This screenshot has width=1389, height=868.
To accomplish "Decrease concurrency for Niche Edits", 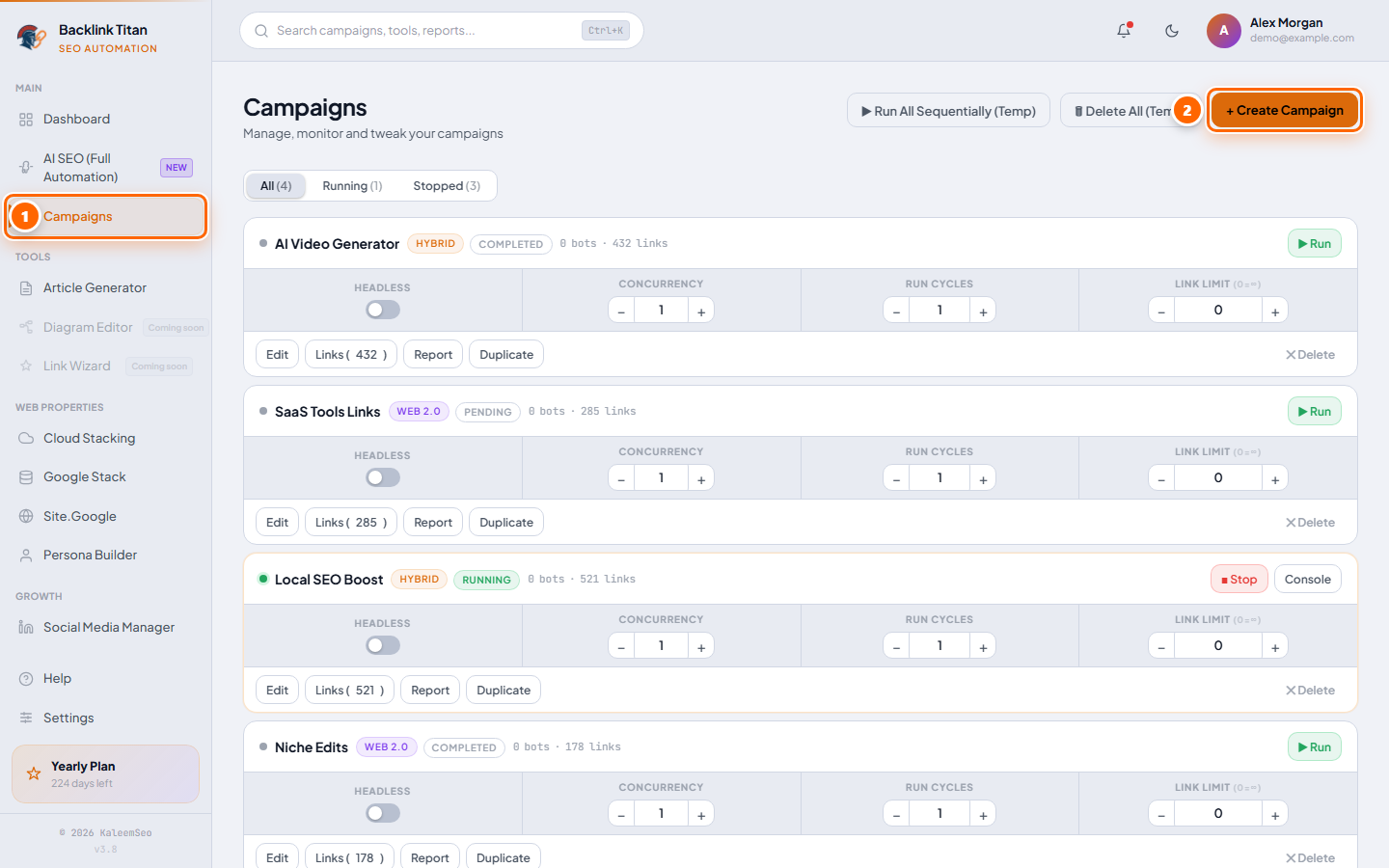I will click(621, 814).
